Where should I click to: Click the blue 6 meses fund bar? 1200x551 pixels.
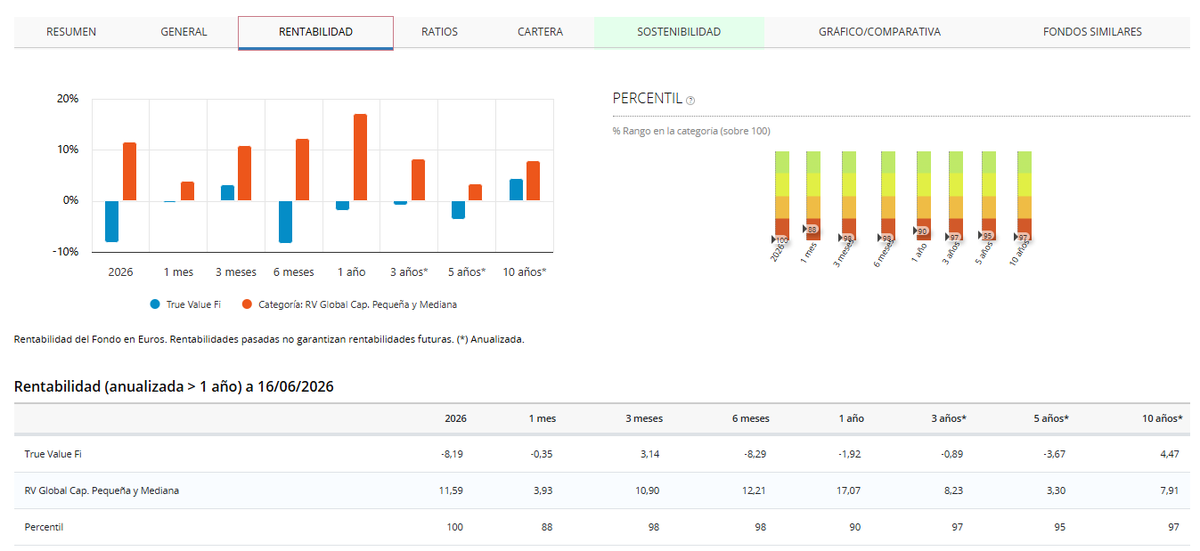click(285, 221)
